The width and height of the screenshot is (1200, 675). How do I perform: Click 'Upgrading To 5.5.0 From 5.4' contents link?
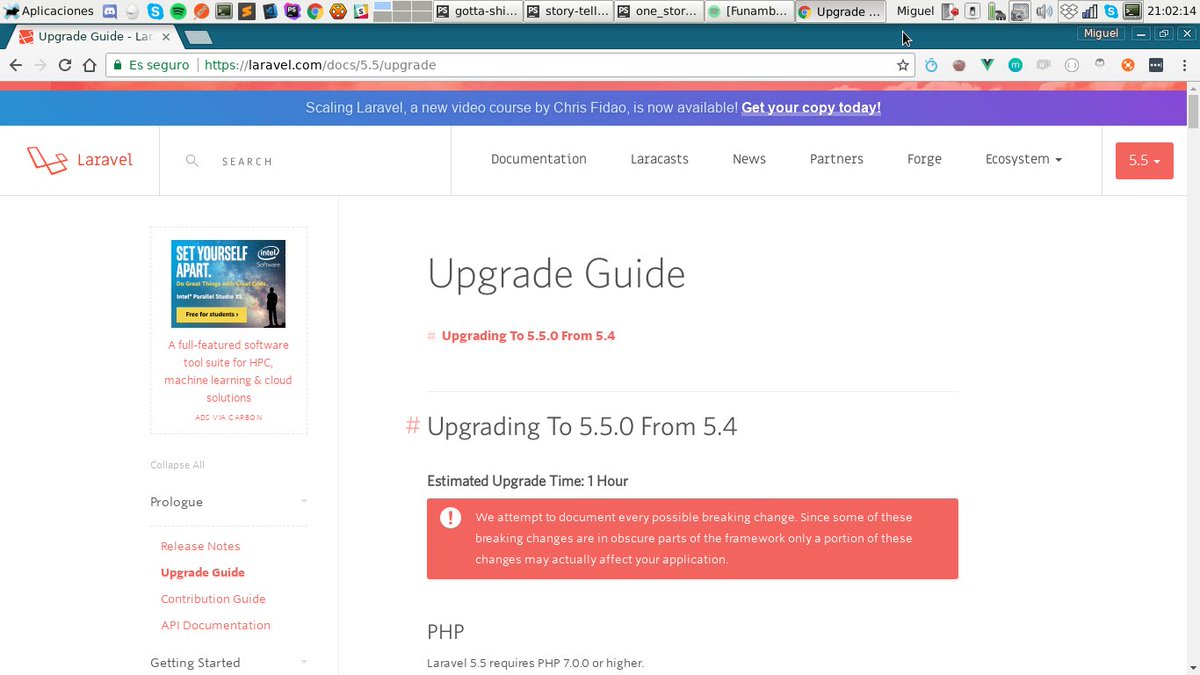click(528, 336)
